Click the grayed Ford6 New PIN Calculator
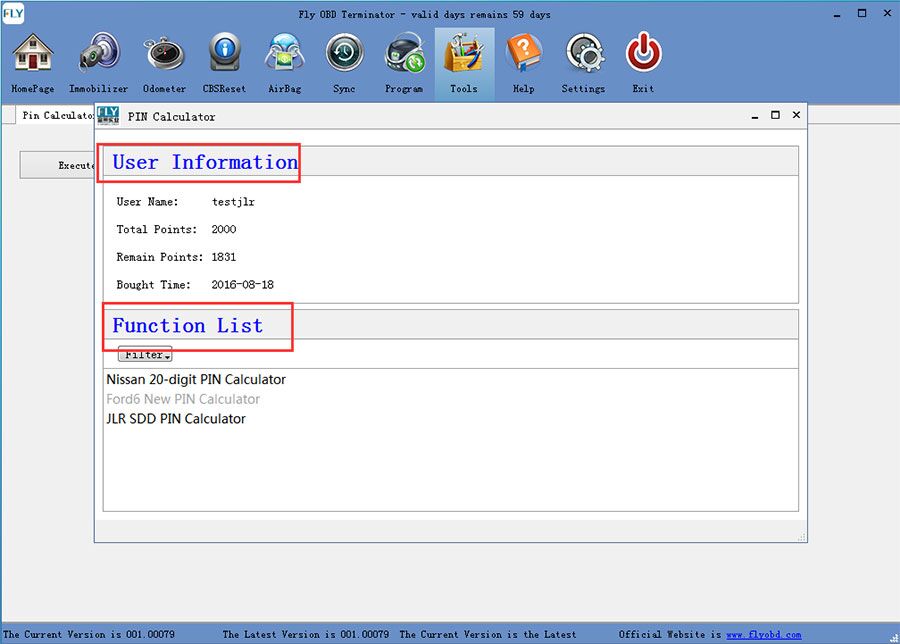Viewport: 900px width, 644px height. [x=183, y=399]
